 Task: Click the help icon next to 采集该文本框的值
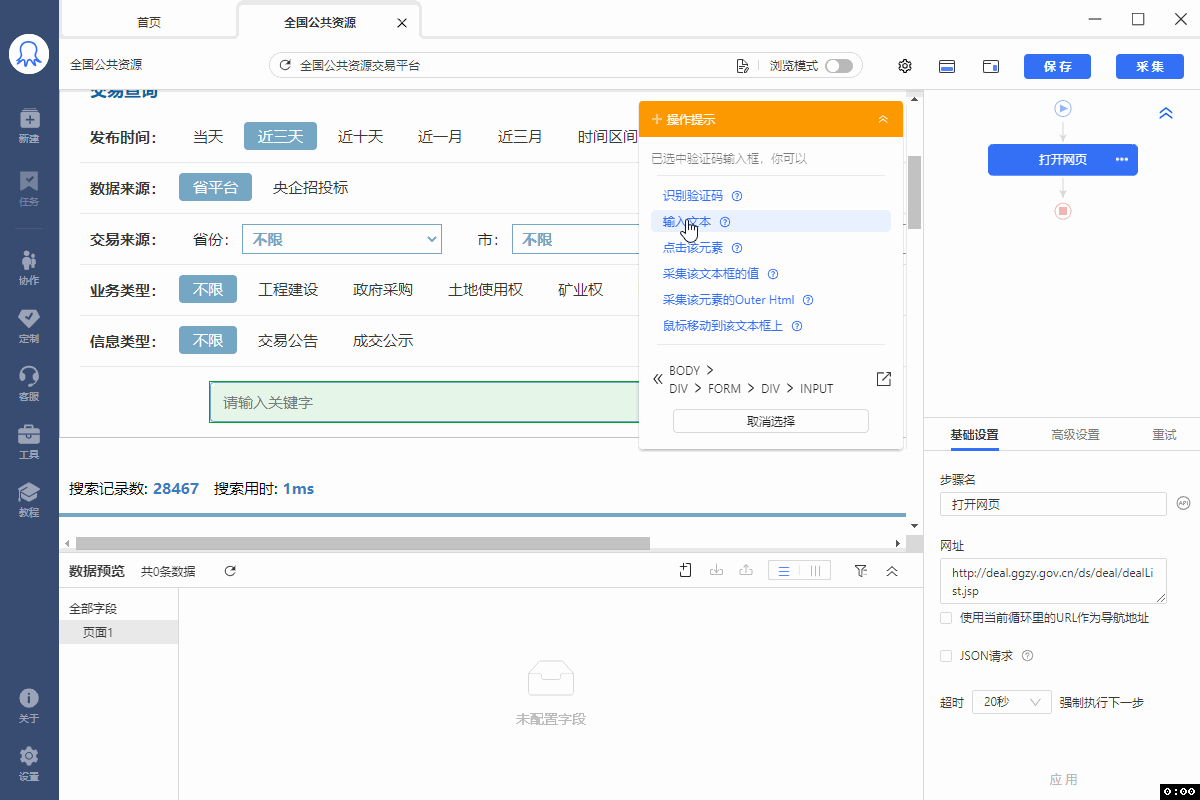click(x=772, y=274)
